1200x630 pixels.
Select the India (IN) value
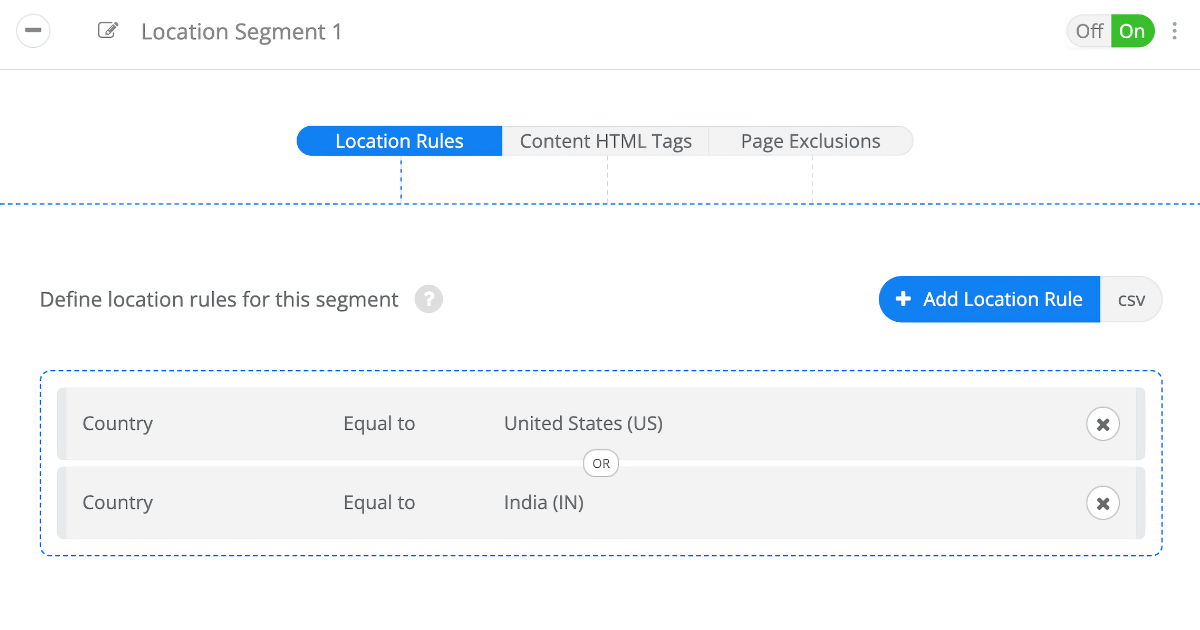(x=543, y=503)
